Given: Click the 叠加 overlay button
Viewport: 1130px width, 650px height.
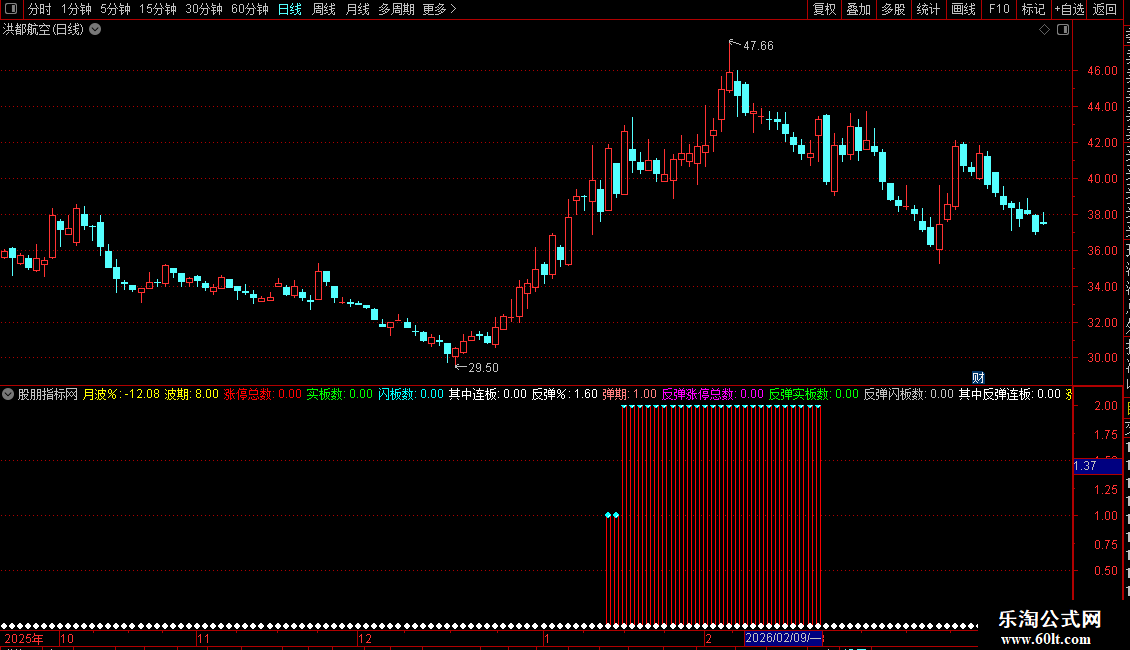Looking at the screenshot, I should tap(858, 9).
